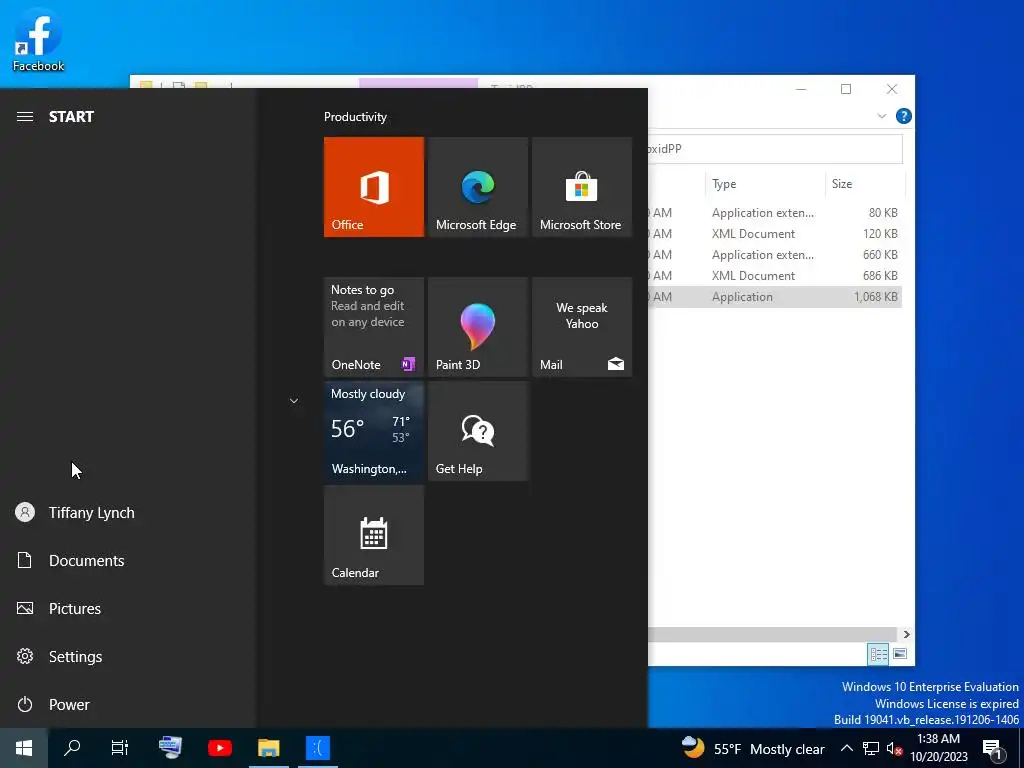The image size is (1024, 768).
Task: Select the 686 KB XML Document row
Action: coord(775,276)
